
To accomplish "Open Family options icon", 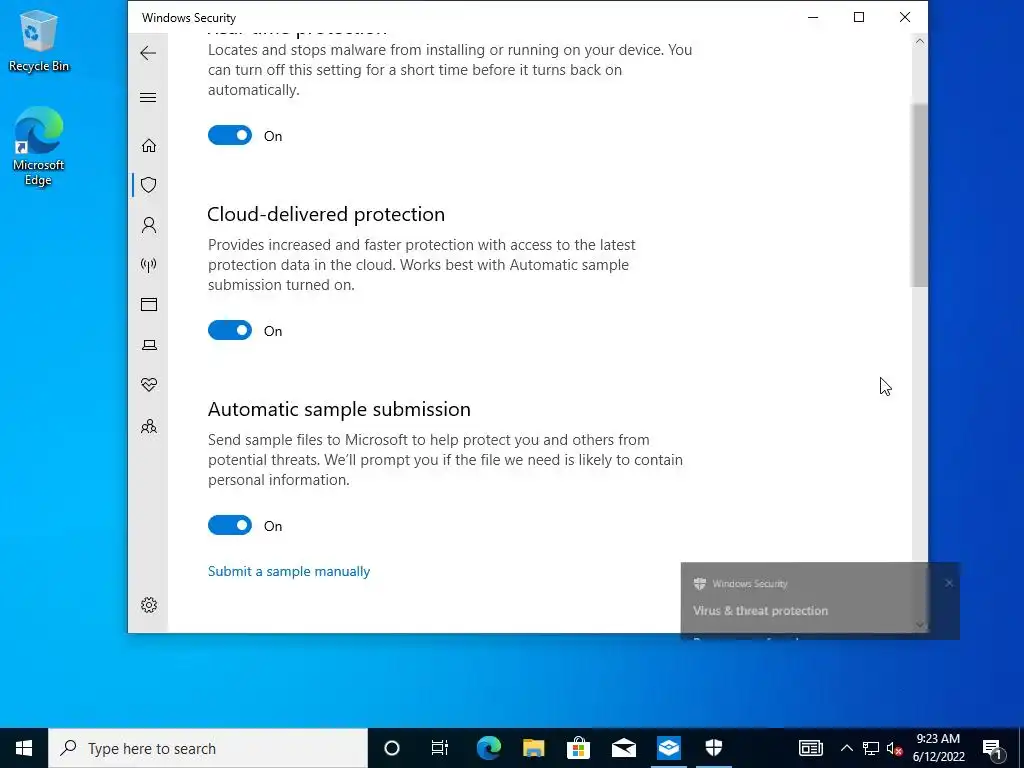I will pyautogui.click(x=149, y=426).
